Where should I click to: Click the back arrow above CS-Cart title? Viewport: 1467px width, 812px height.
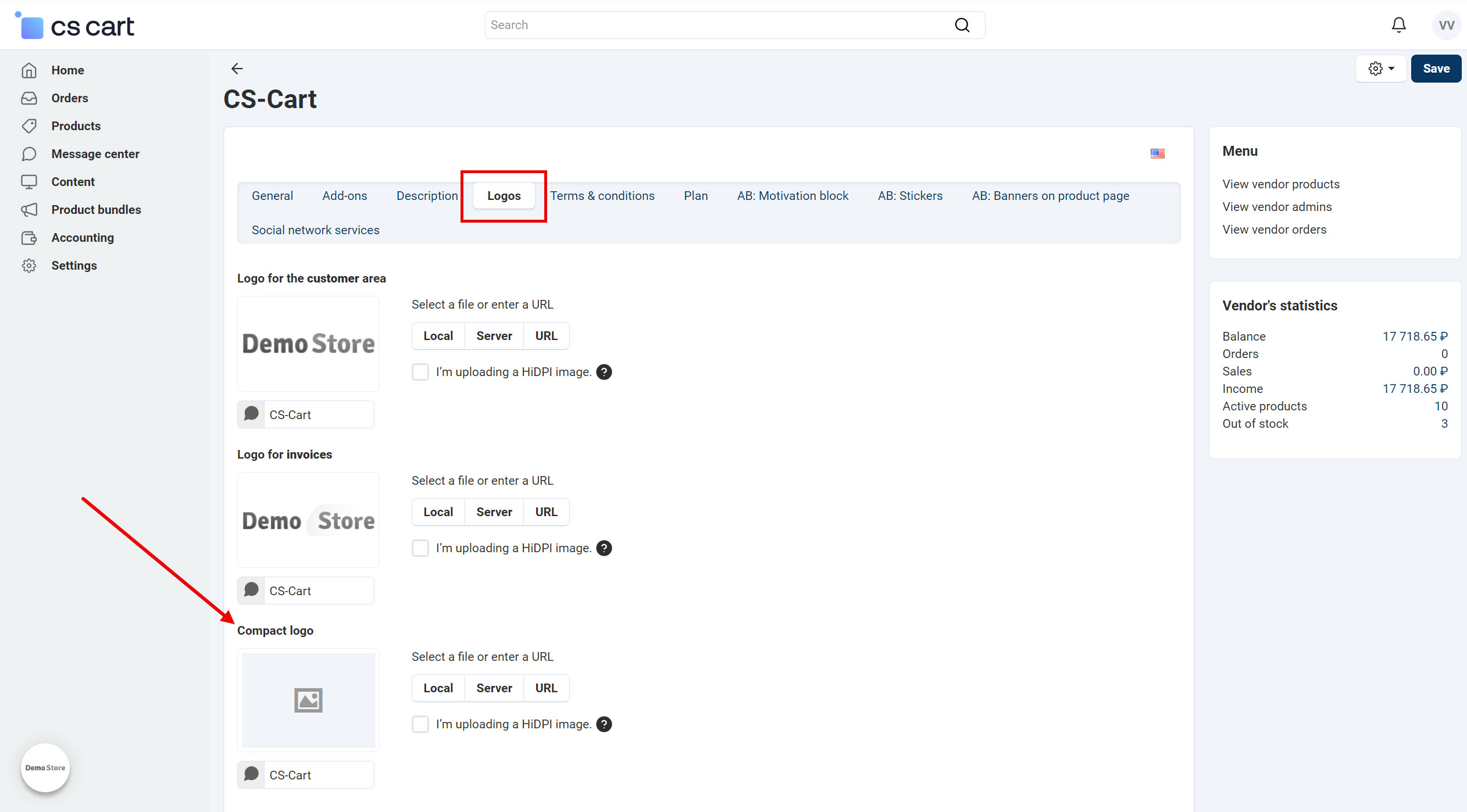pos(237,69)
